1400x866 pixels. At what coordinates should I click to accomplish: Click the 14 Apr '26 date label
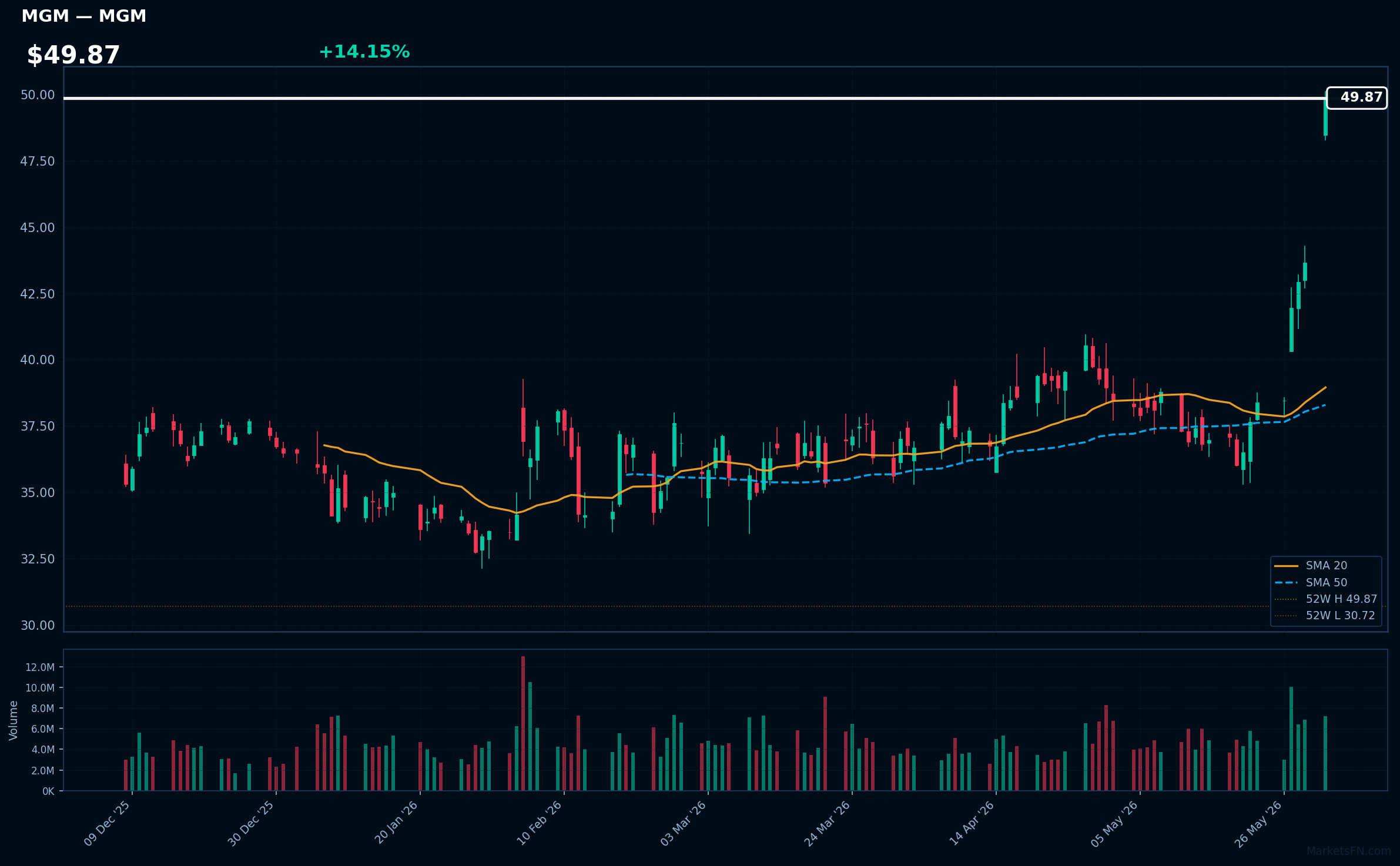972,824
